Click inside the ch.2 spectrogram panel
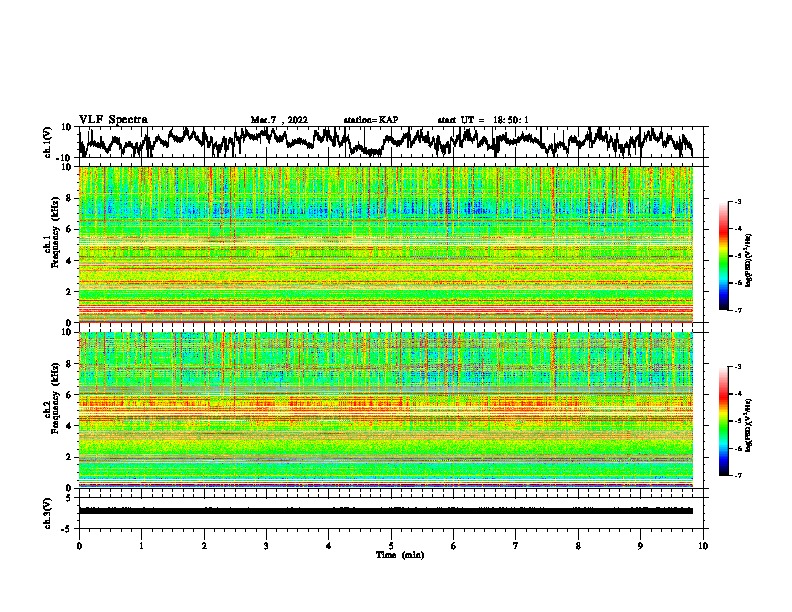792x612 pixels. pos(385,410)
